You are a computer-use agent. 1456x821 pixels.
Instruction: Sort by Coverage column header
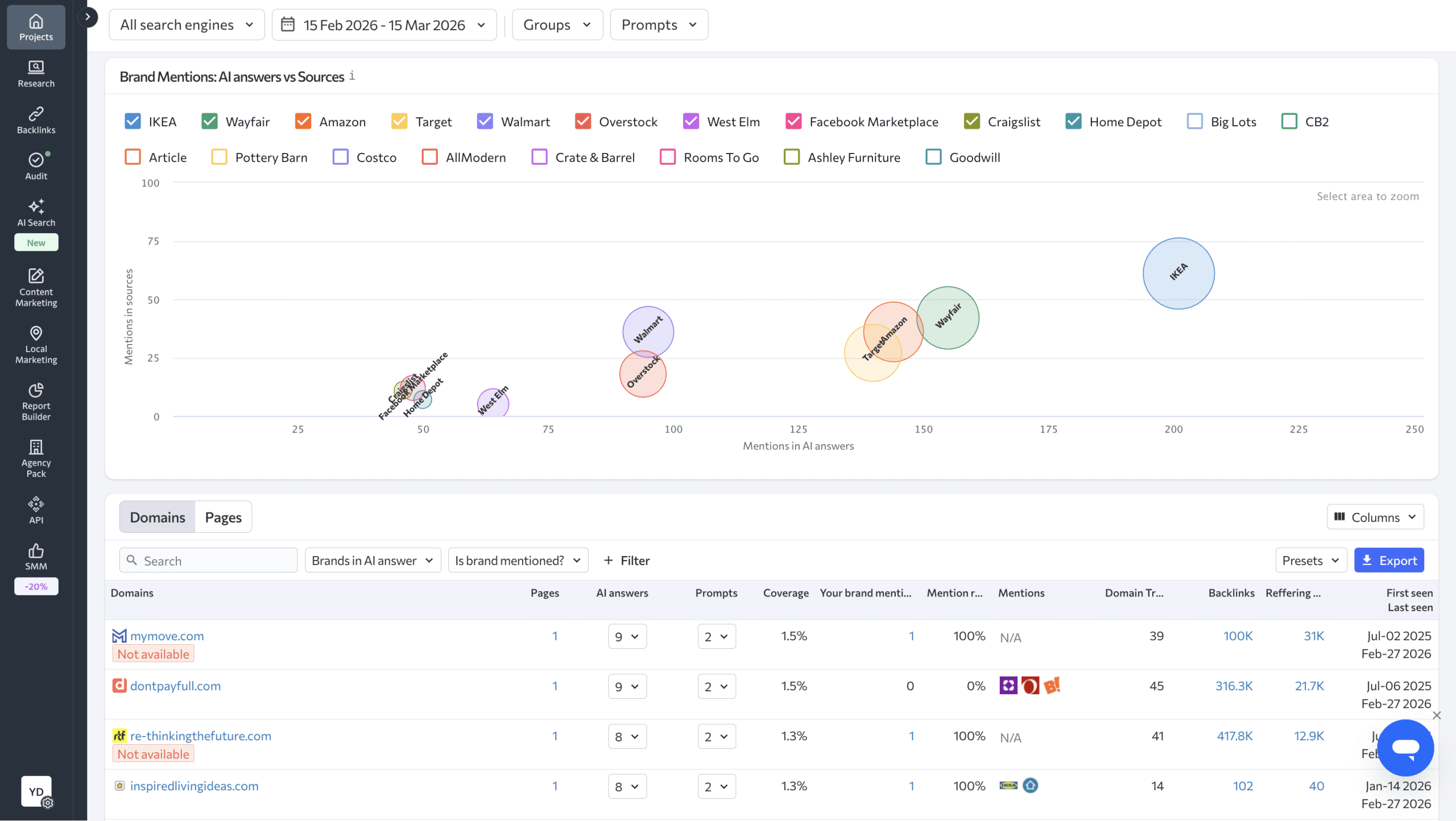[785, 593]
